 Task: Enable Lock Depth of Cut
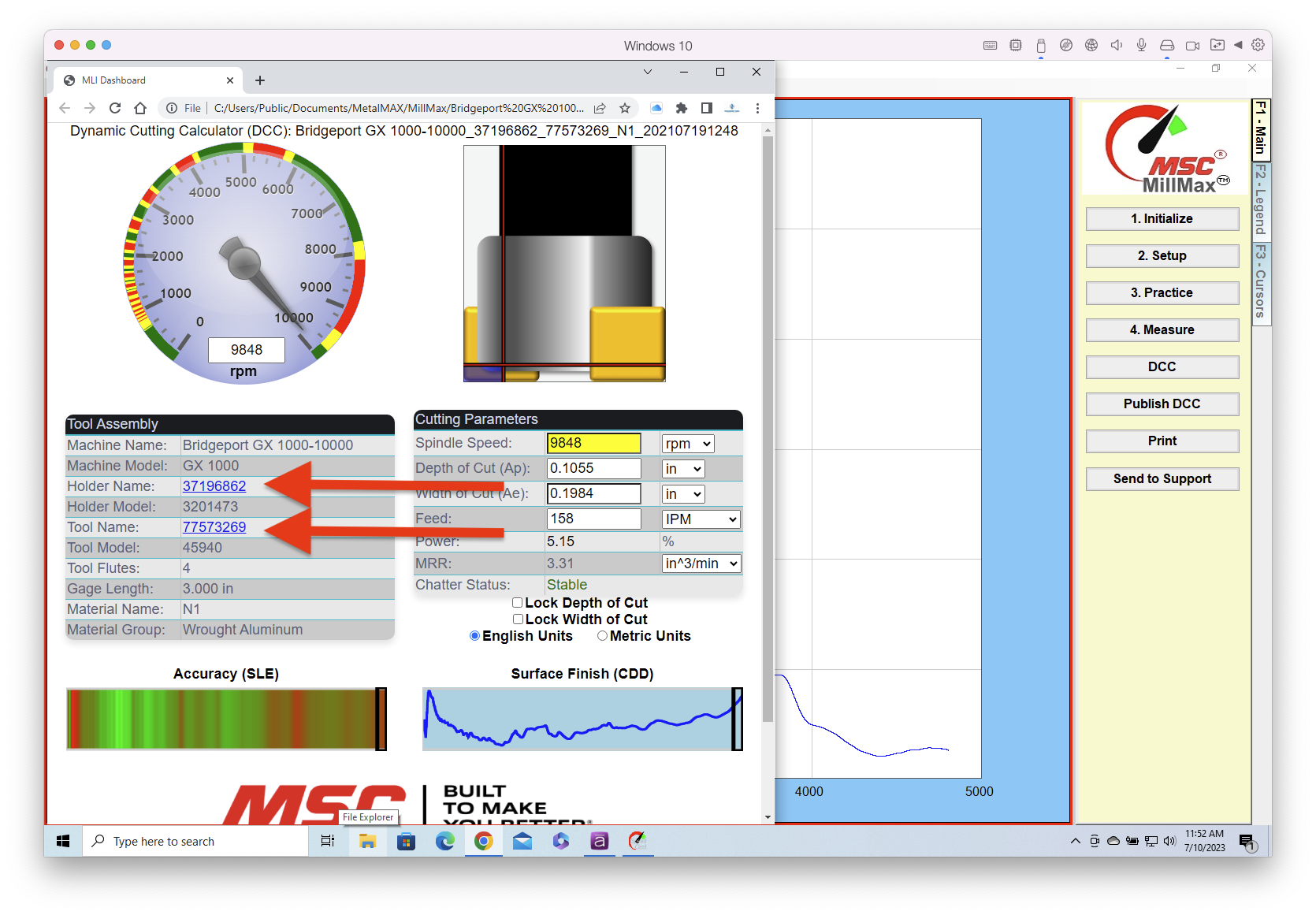[518, 603]
